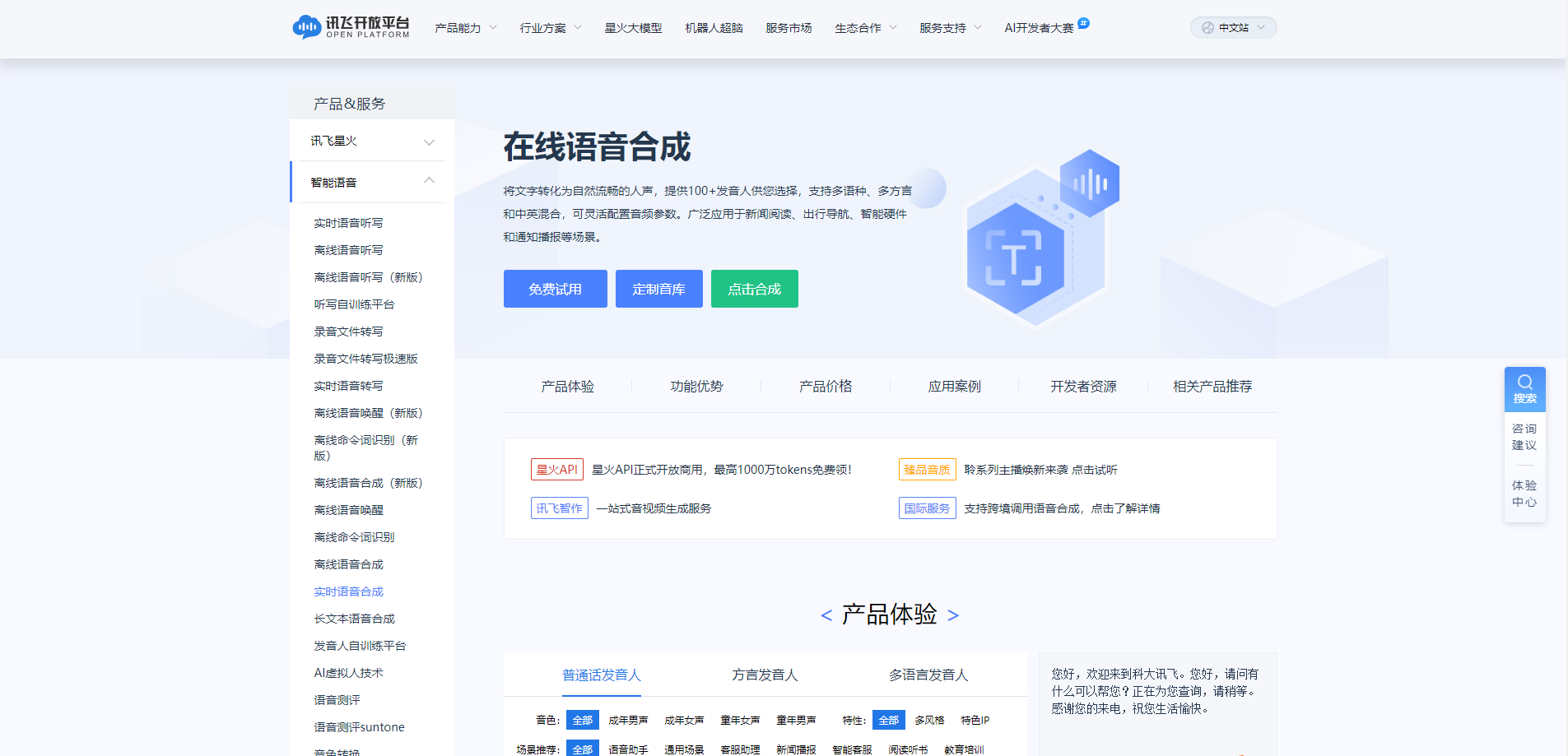Open the 臻品音质 announcement link

coord(1008,470)
